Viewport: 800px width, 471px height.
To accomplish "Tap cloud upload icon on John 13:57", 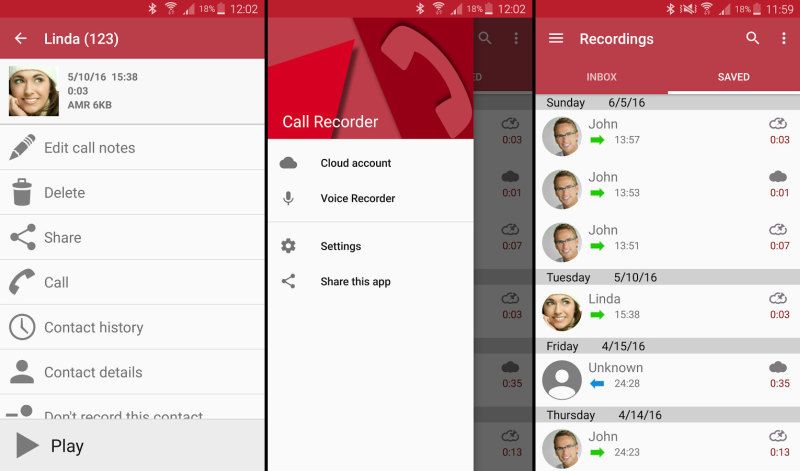I will 778,123.
